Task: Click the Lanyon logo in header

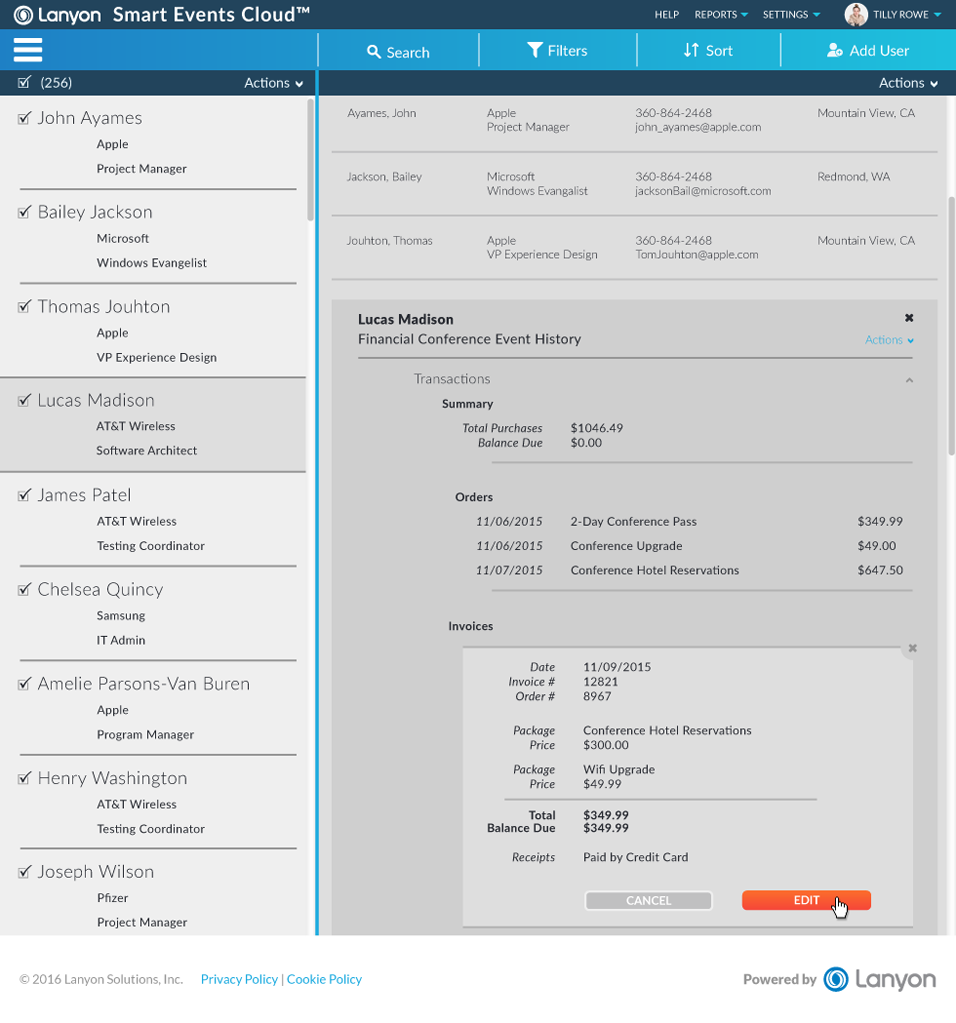Action: (x=57, y=14)
